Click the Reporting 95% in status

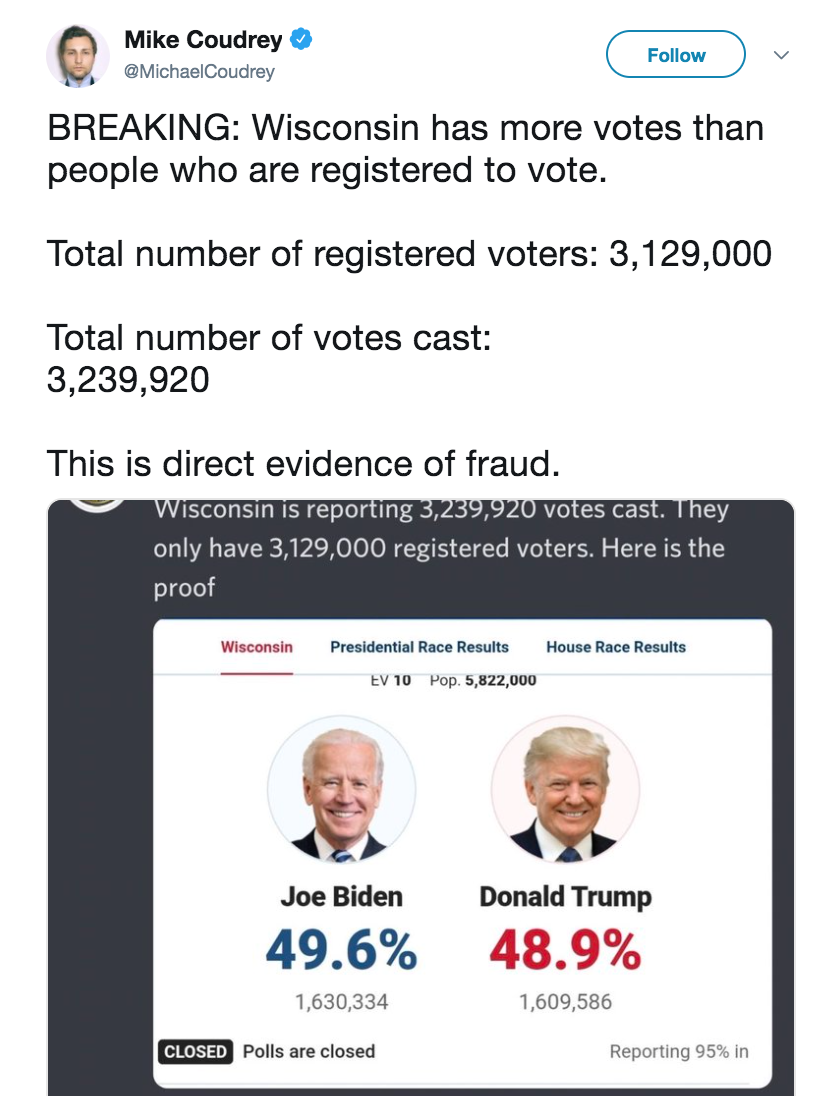click(x=679, y=1052)
